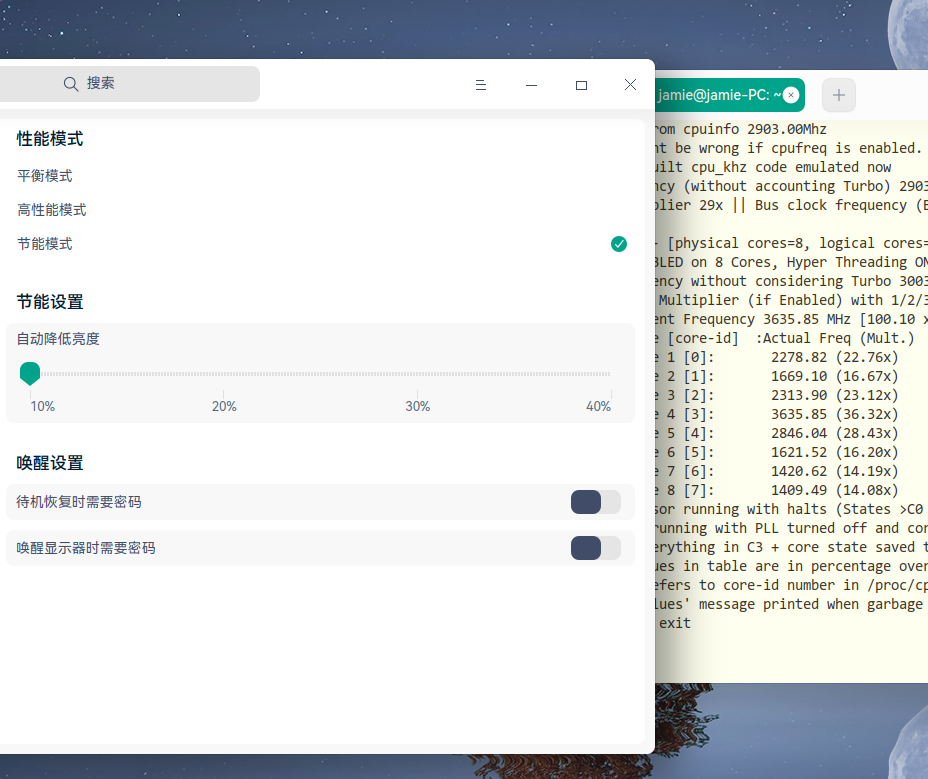Select 节能模式 performance mode
928x779 pixels.
point(45,244)
